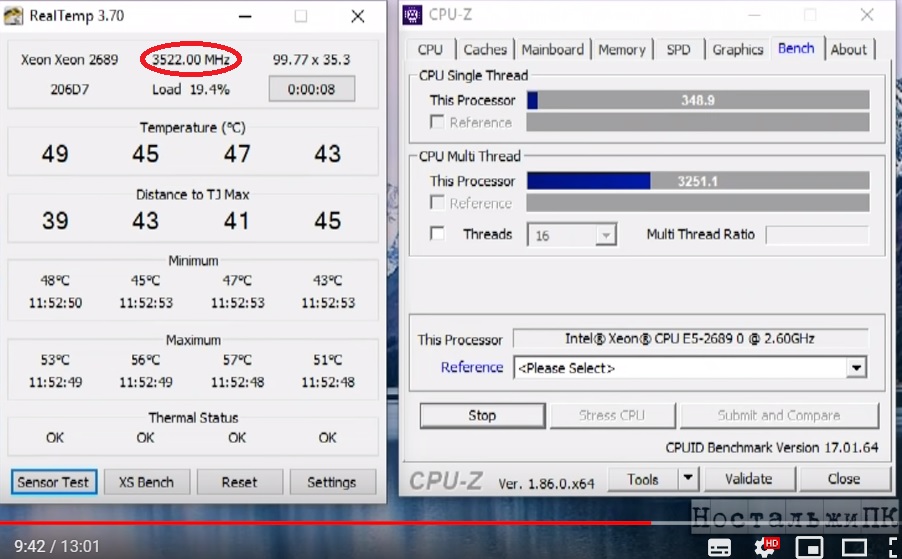Image resolution: width=902 pixels, height=559 pixels.
Task: Click the 0:00:08 timer button in RealTemp
Action: click(311, 89)
